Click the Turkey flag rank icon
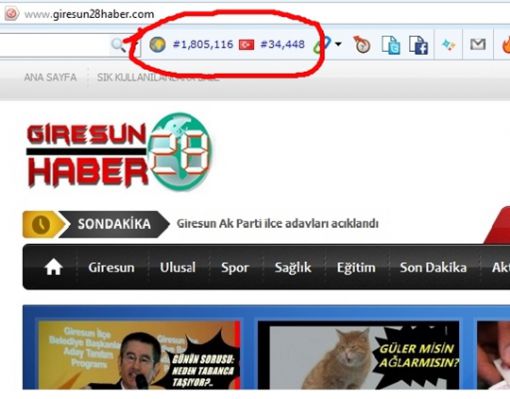Image resolution: width=510 pixels, height=399 pixels. (246, 44)
